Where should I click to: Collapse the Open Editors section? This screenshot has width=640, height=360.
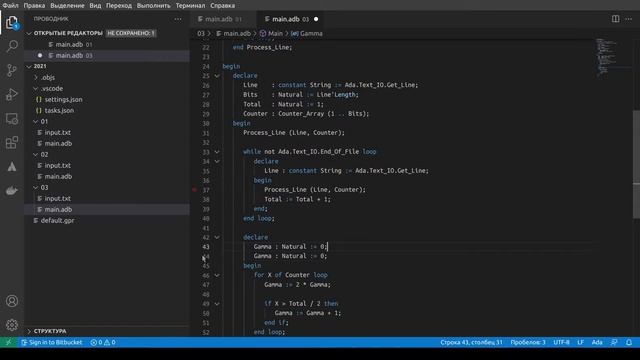tap(29, 33)
